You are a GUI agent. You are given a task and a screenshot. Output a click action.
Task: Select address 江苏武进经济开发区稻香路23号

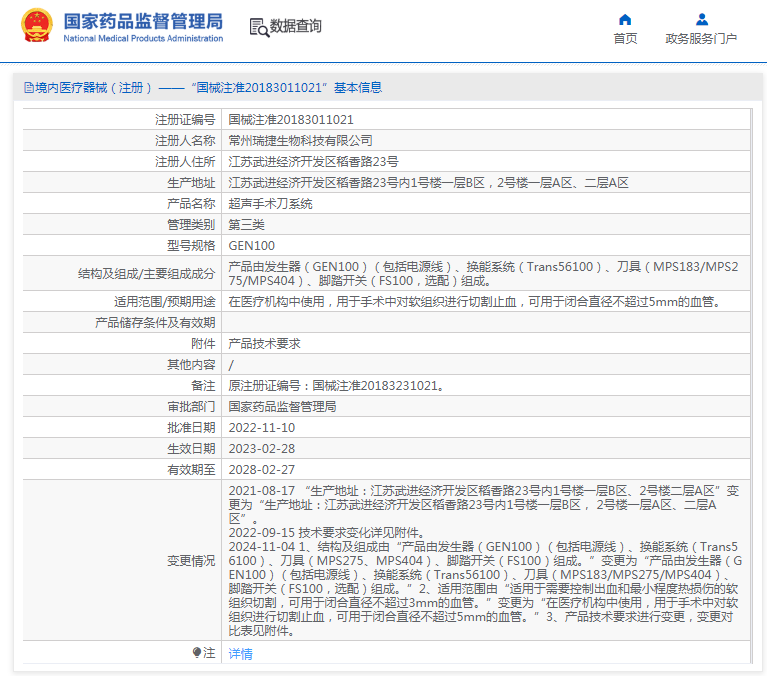tap(313, 162)
